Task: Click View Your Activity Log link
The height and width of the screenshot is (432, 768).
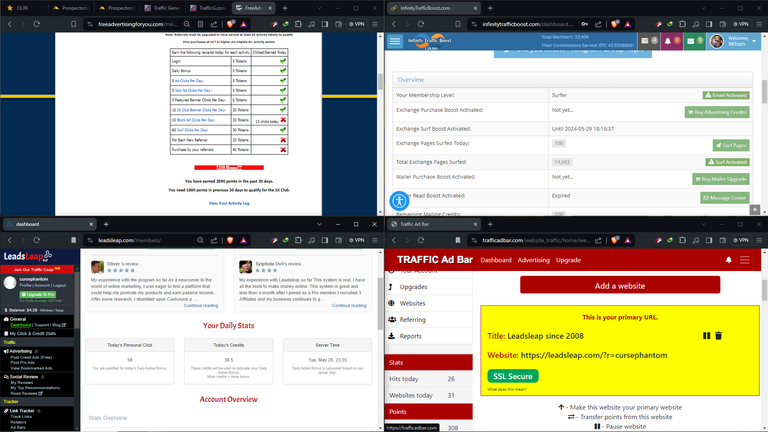Action: (x=229, y=203)
